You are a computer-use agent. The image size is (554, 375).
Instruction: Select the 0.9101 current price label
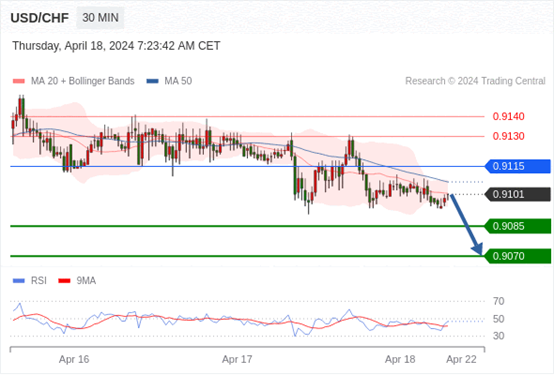click(518, 194)
